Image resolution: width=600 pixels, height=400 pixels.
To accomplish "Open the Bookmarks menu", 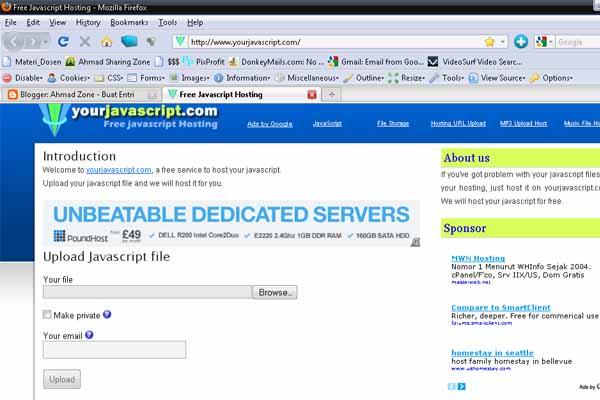I will point(129,23).
